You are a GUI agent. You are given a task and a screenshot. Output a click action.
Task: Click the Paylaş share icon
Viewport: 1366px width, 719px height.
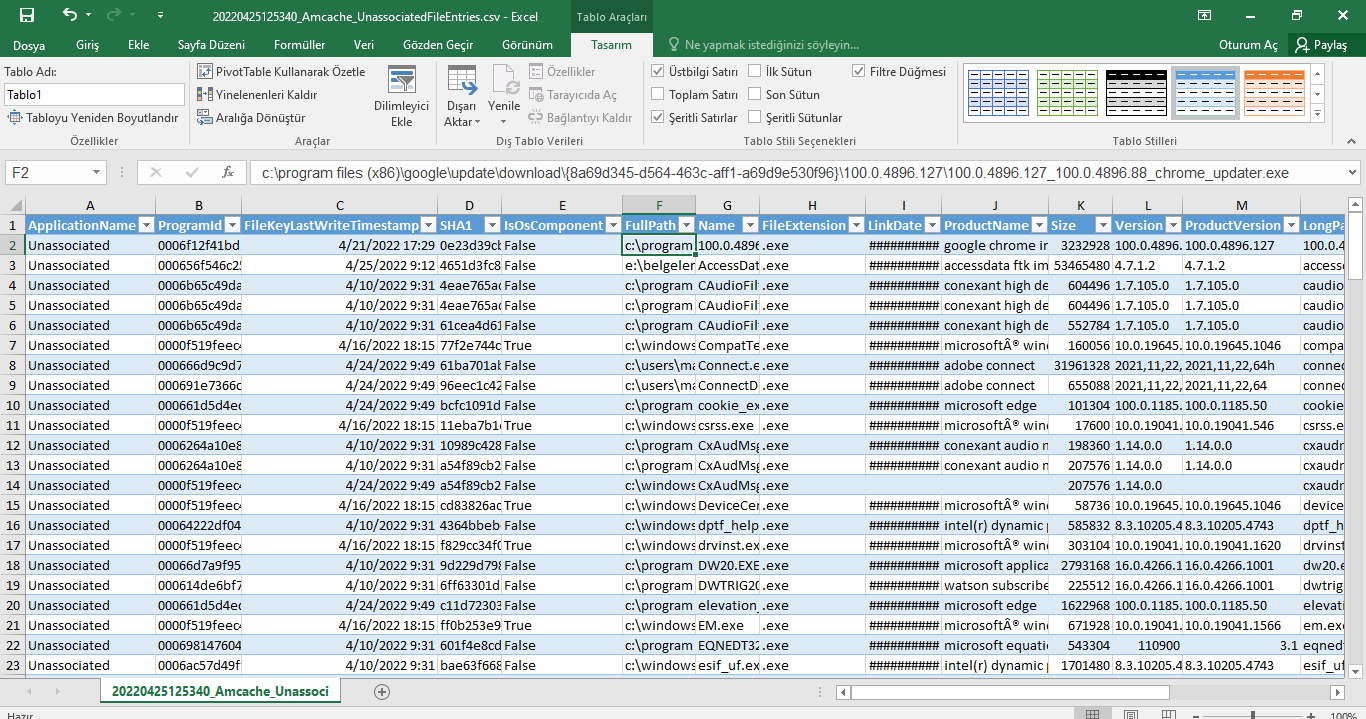point(1321,45)
